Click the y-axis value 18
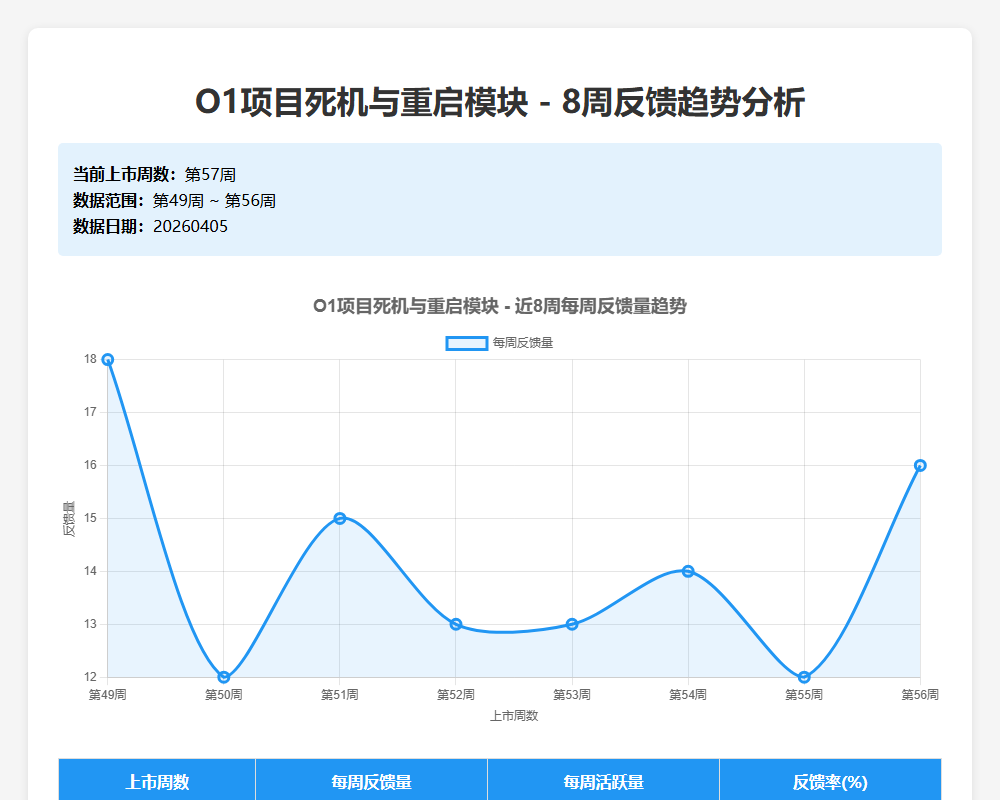Image resolution: width=1000 pixels, height=800 pixels. tap(91, 359)
